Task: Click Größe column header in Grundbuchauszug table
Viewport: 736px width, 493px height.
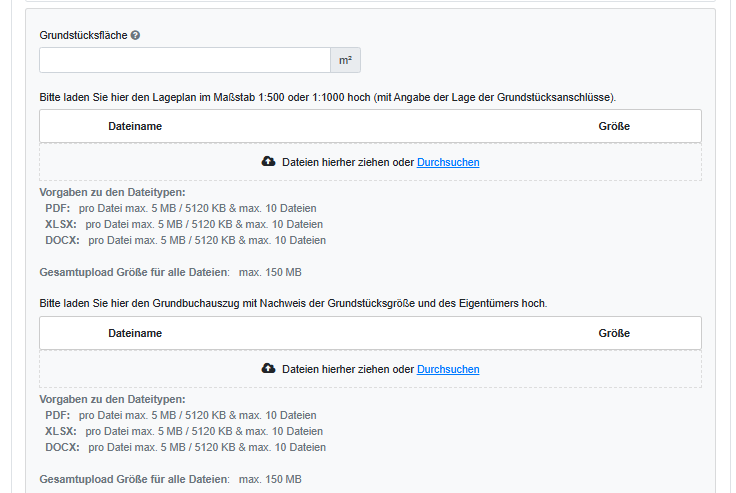Action: click(614, 333)
